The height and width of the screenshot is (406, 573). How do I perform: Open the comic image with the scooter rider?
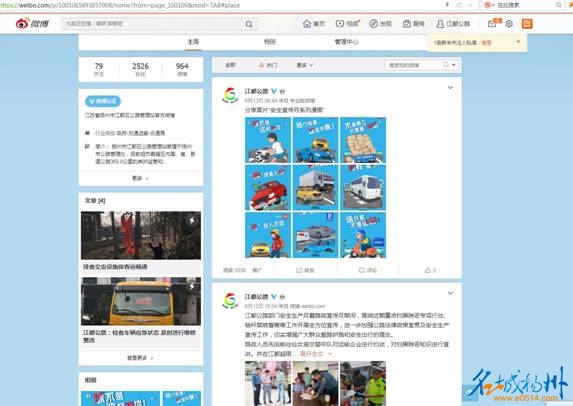pos(363,235)
